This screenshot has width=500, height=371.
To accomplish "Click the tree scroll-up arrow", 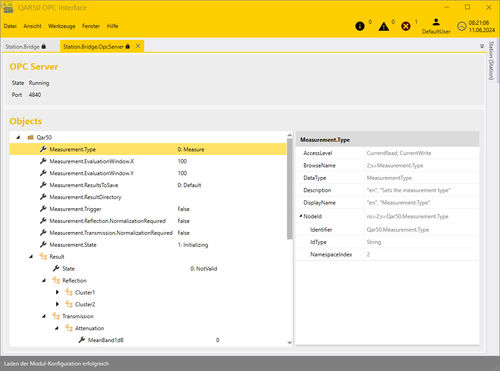I will 289,135.
